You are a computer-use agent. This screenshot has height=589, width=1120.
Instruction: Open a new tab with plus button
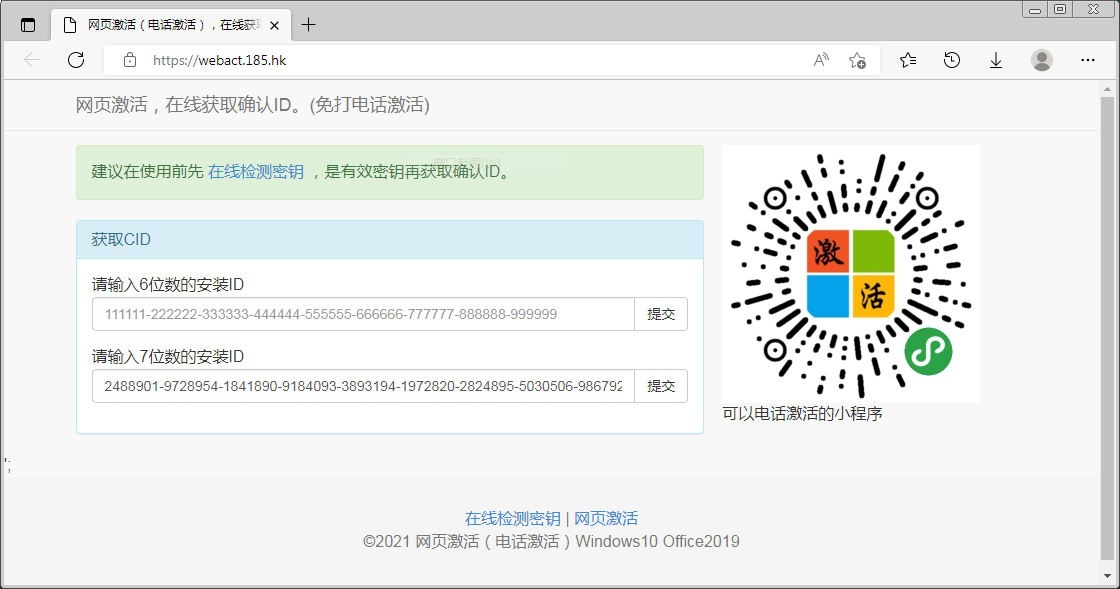(x=309, y=25)
